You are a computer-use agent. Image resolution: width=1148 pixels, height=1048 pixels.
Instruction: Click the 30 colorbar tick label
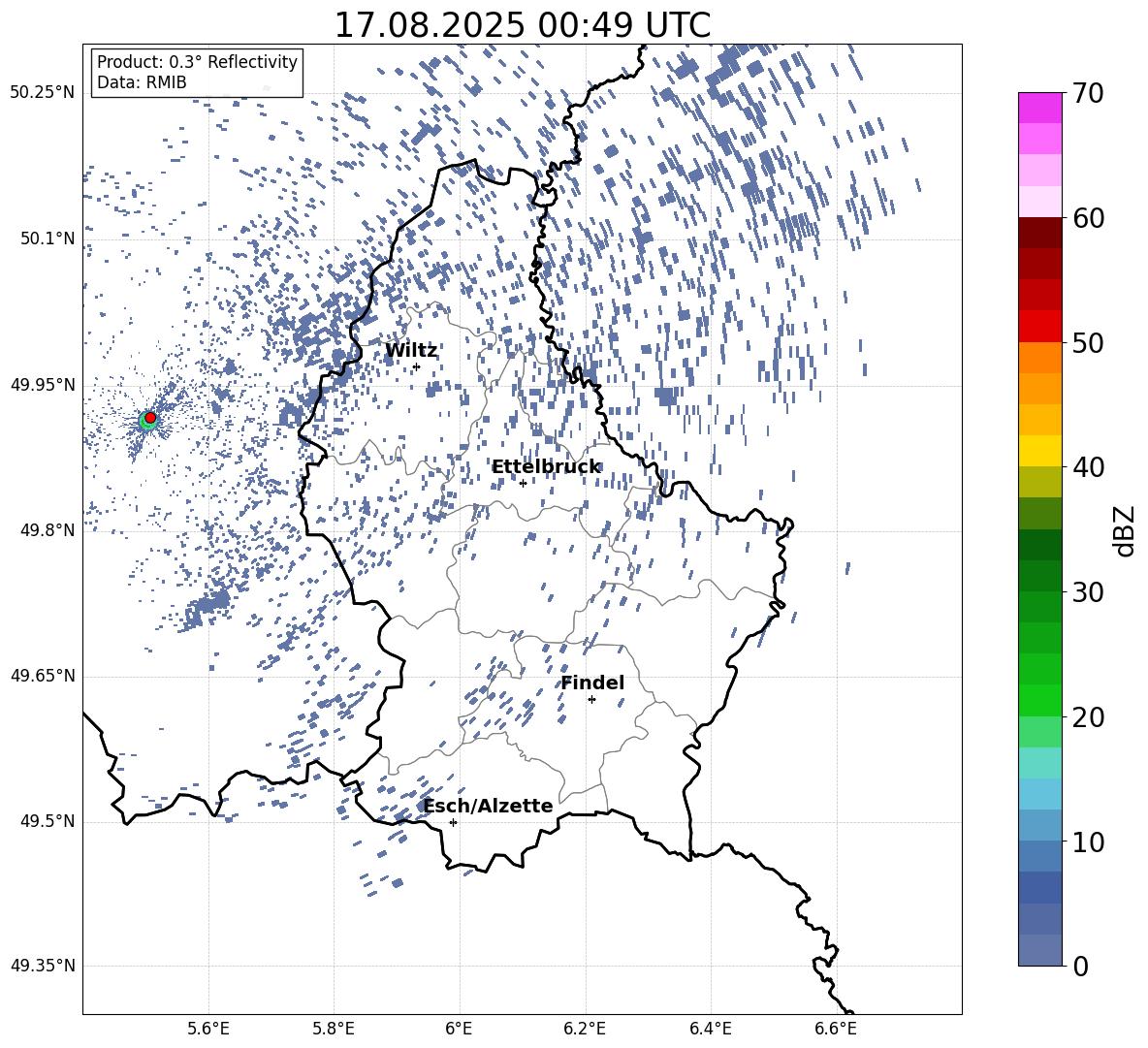(x=1088, y=592)
